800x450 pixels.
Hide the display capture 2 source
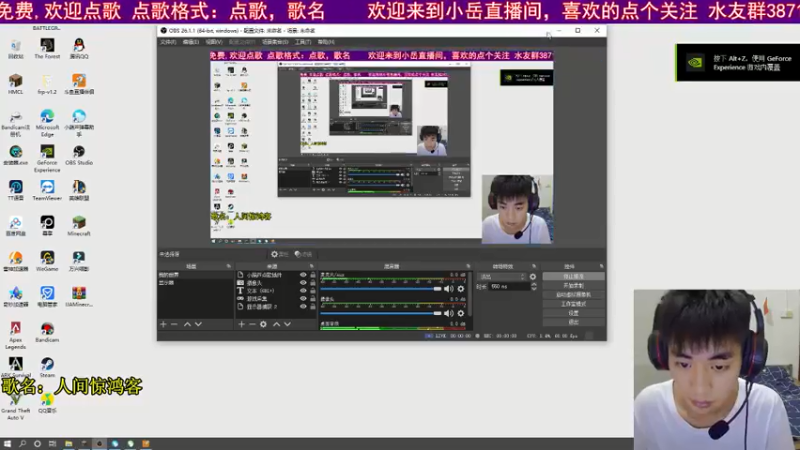click(303, 307)
